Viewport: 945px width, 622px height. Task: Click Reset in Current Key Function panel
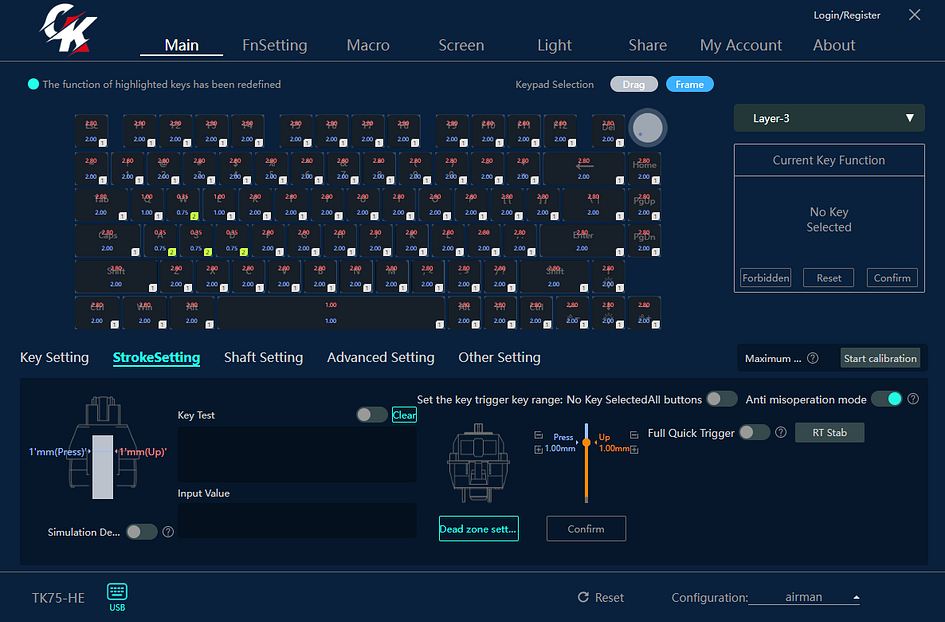[829, 278]
